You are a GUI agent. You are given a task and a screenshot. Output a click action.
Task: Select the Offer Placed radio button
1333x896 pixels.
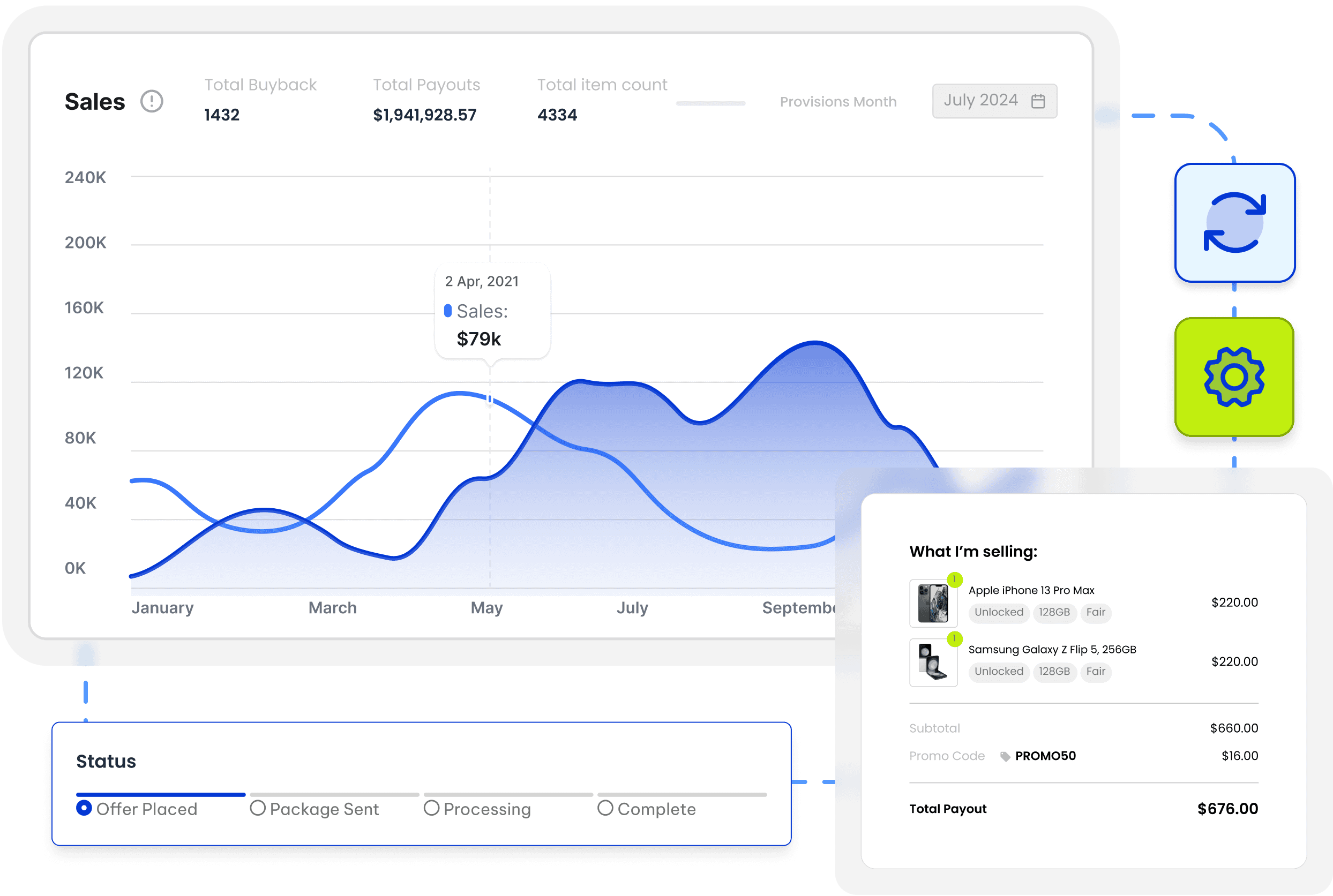pyautogui.click(x=84, y=808)
